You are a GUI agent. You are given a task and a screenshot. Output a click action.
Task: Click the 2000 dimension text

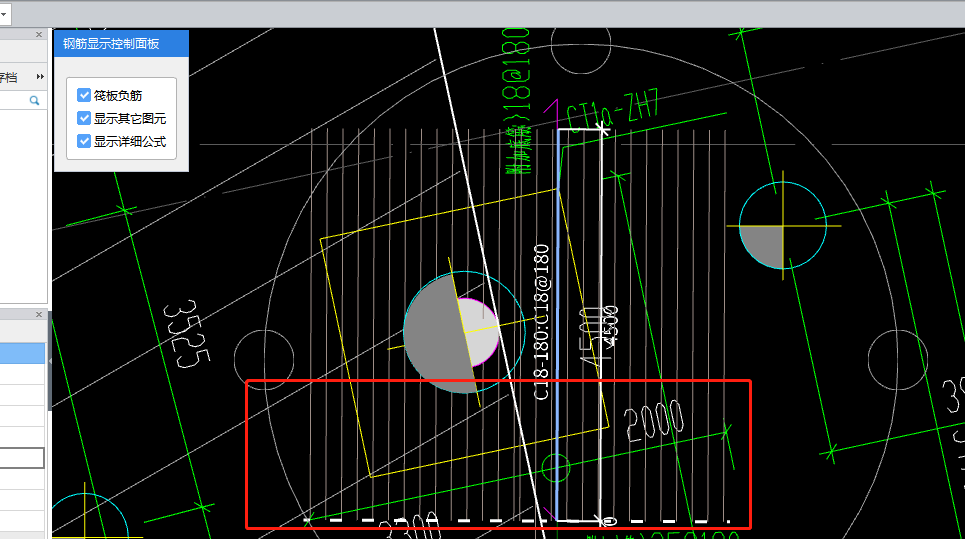654,421
